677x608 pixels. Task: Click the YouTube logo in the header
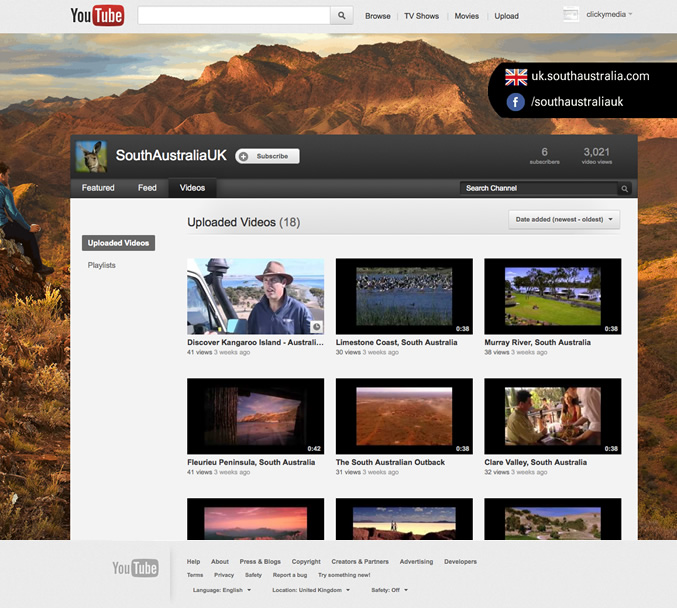click(97, 16)
